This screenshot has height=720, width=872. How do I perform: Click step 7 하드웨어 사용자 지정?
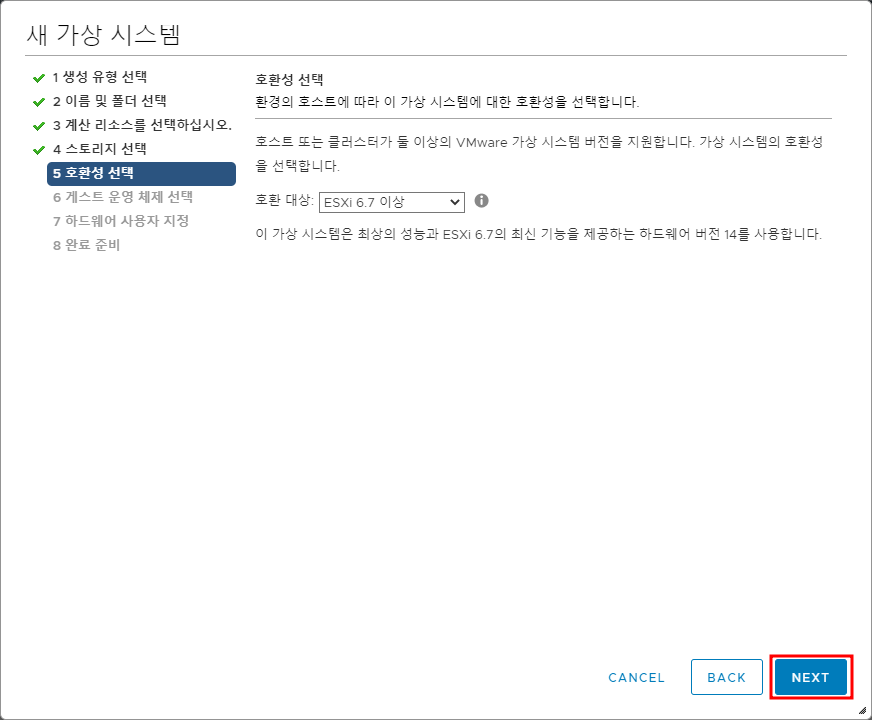point(121,221)
